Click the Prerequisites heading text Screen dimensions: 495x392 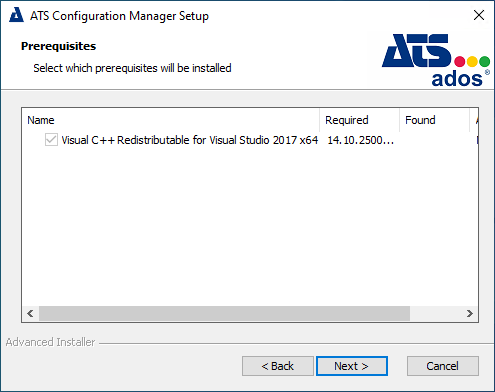point(58,46)
